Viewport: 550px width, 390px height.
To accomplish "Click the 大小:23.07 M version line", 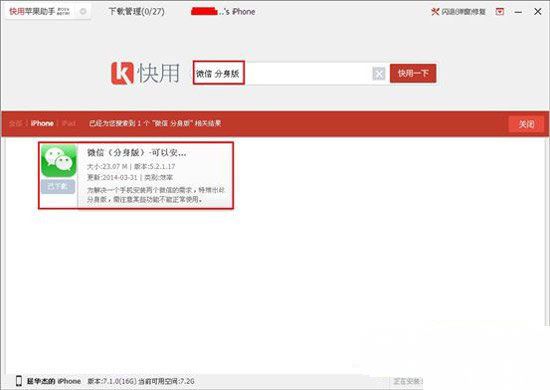I will (x=131, y=167).
